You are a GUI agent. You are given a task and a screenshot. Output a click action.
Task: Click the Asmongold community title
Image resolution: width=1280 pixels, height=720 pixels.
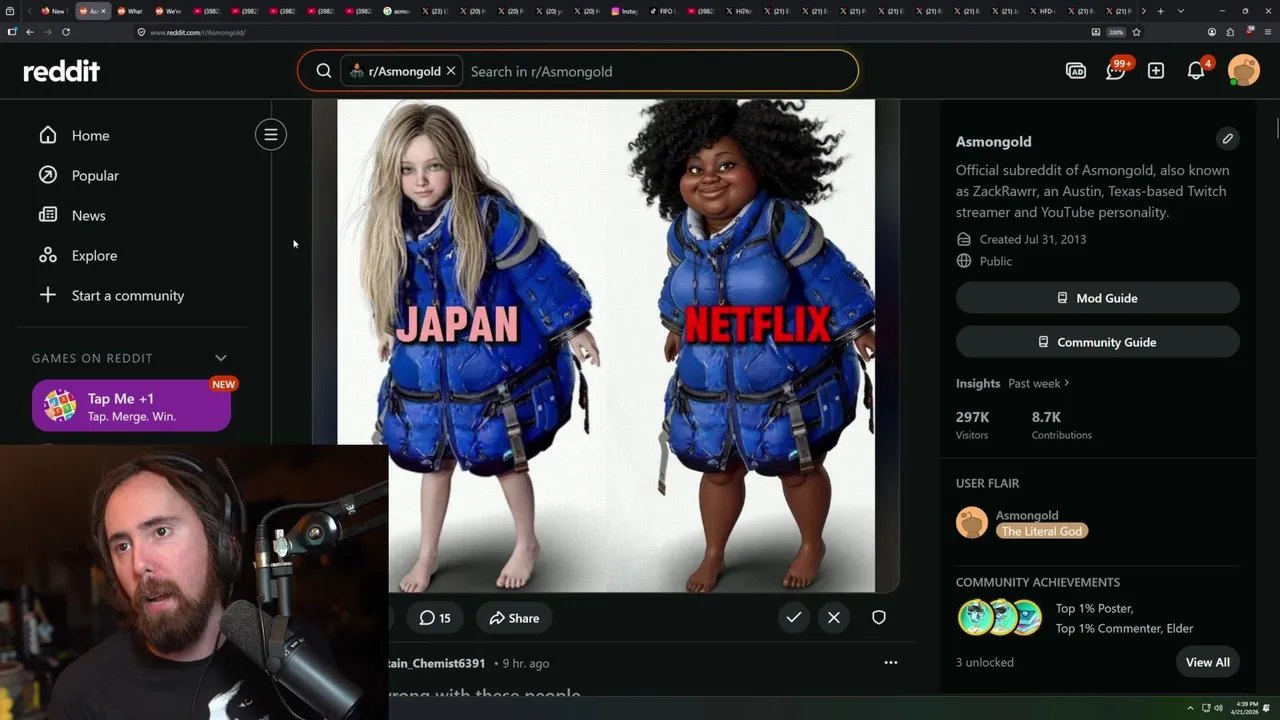coord(993,141)
